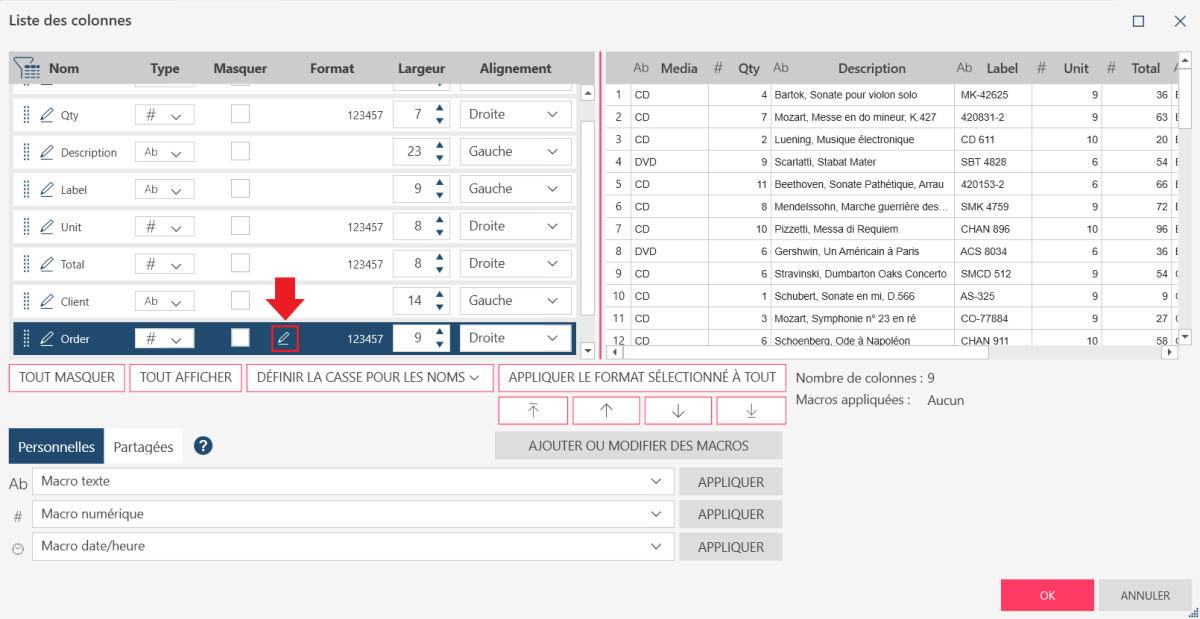Move selected column to bottom

point(751,410)
